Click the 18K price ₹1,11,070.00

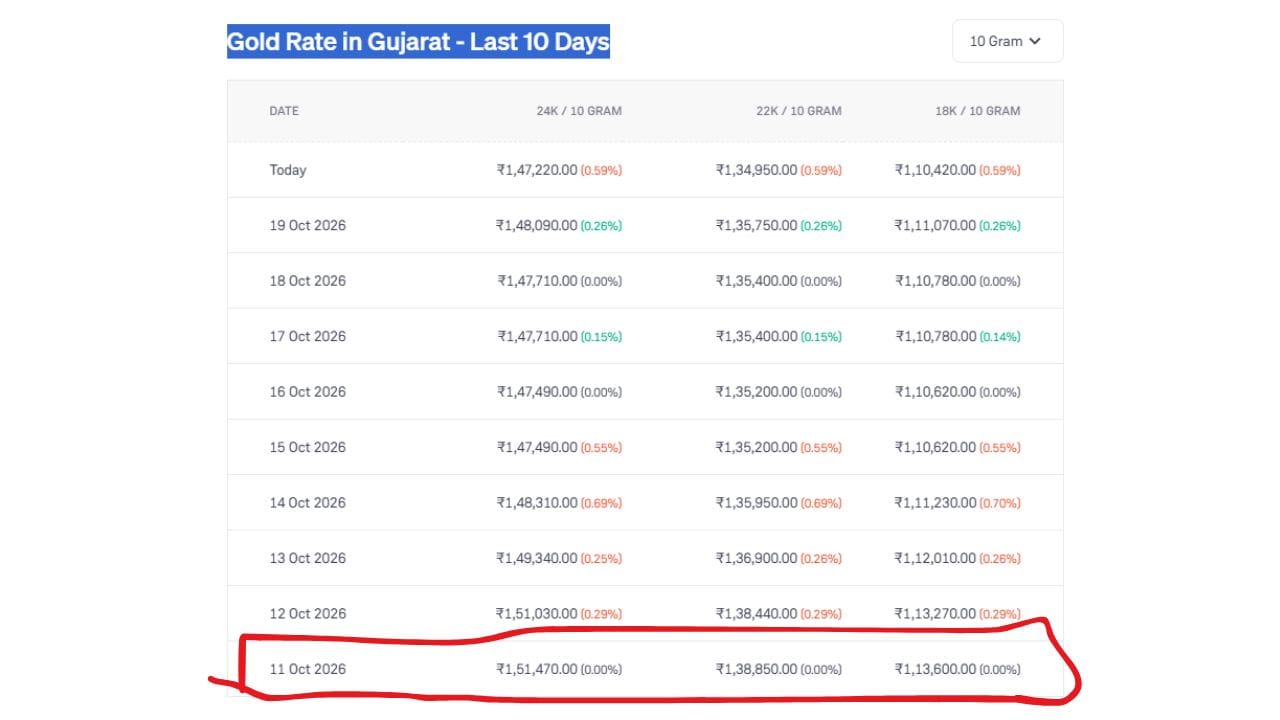pos(935,225)
